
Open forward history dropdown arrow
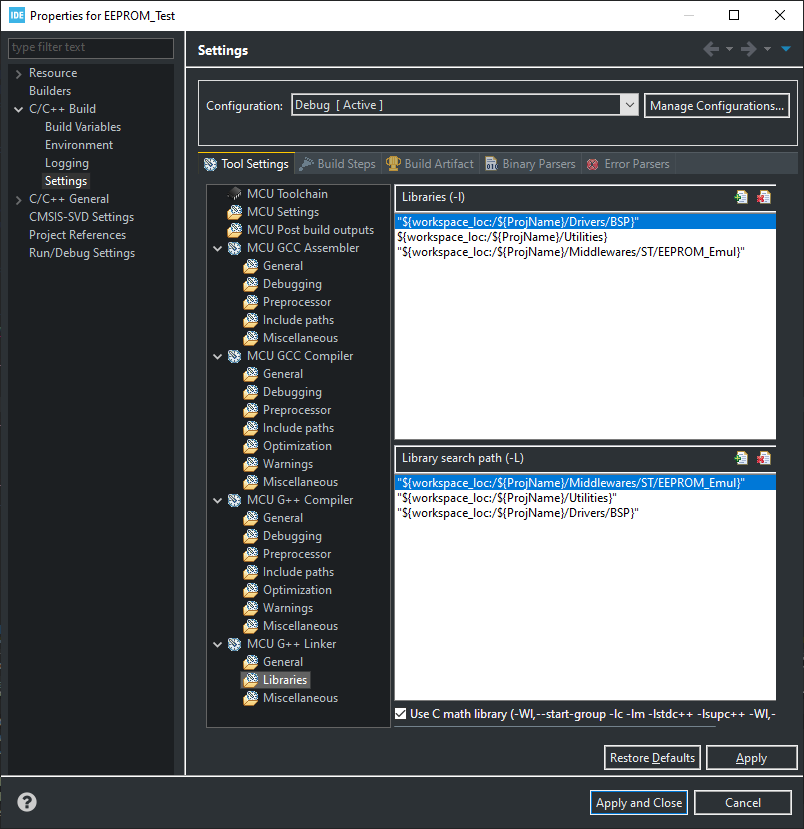(x=767, y=49)
